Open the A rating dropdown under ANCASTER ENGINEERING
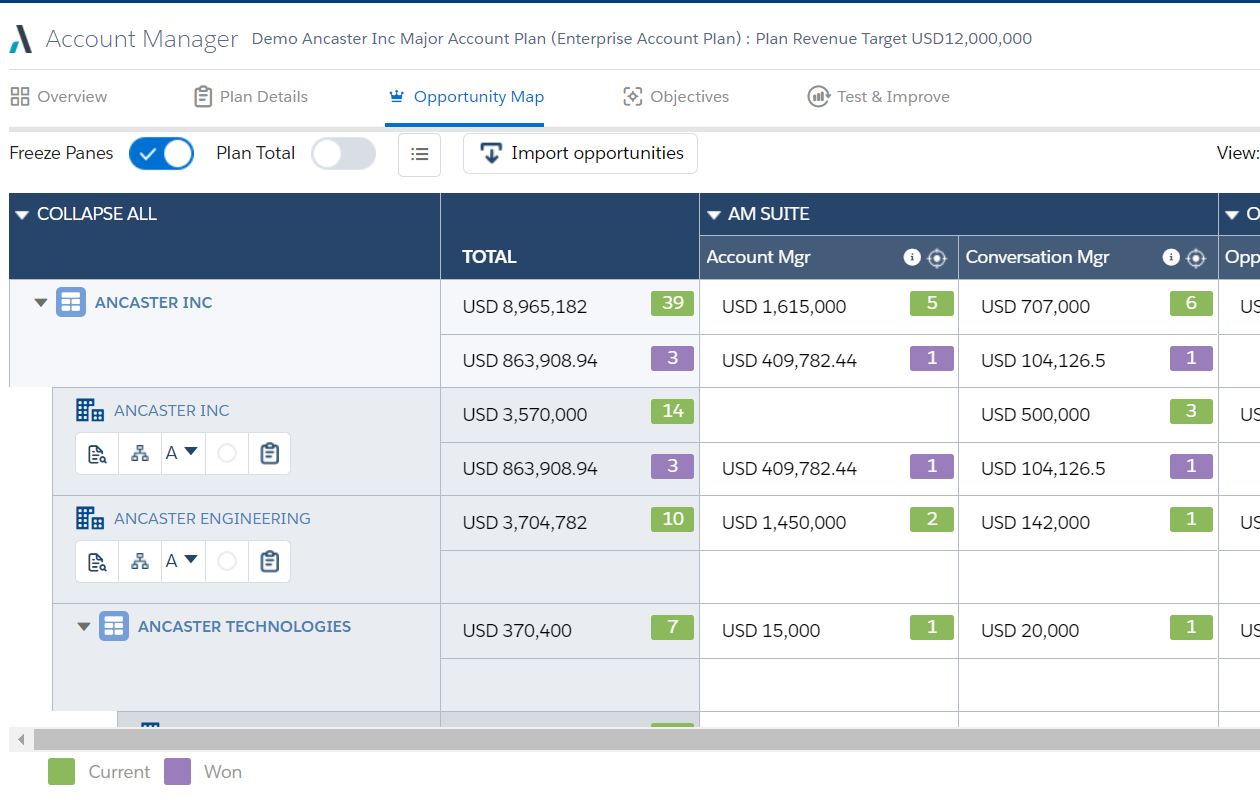 pos(182,561)
